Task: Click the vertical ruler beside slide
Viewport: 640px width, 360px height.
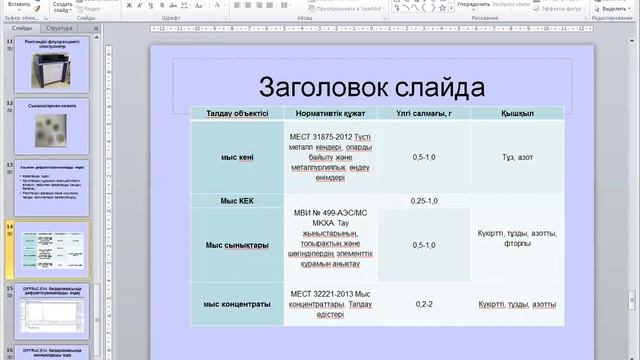Action: coord(109,202)
